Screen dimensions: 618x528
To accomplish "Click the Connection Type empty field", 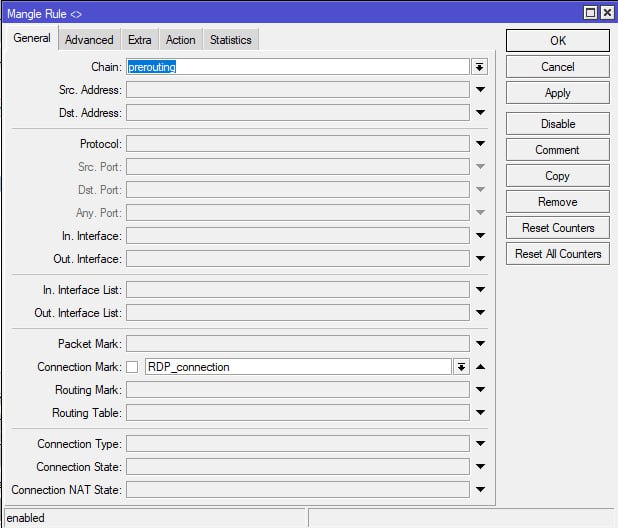I will [x=298, y=444].
